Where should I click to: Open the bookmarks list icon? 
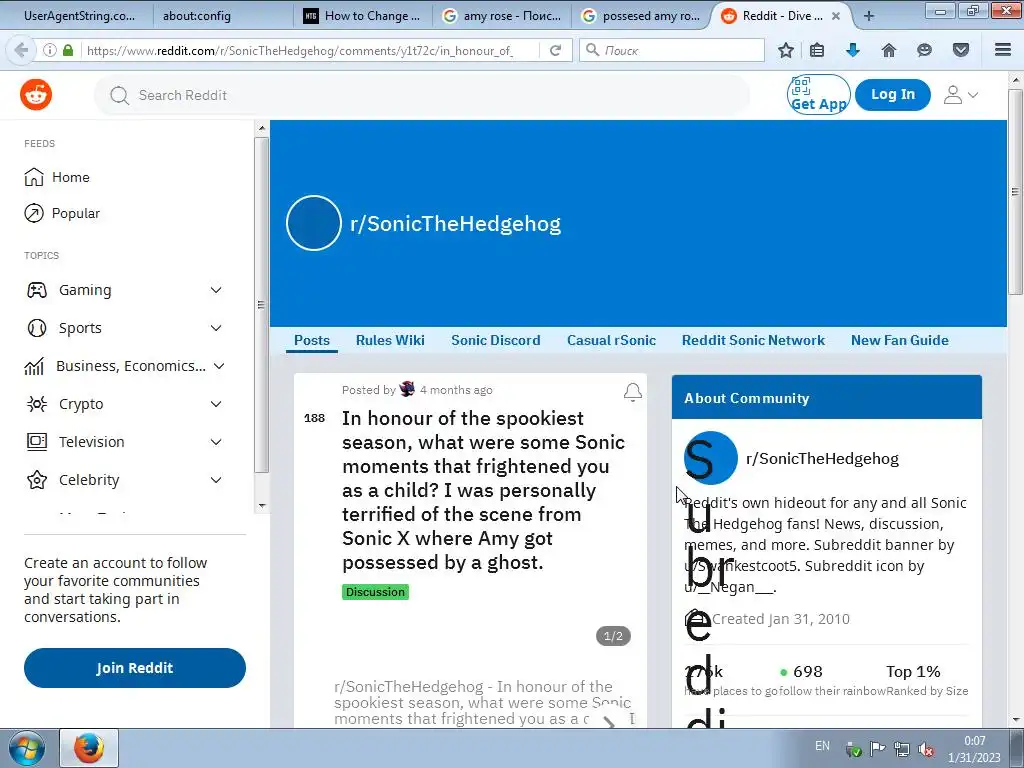[817, 50]
